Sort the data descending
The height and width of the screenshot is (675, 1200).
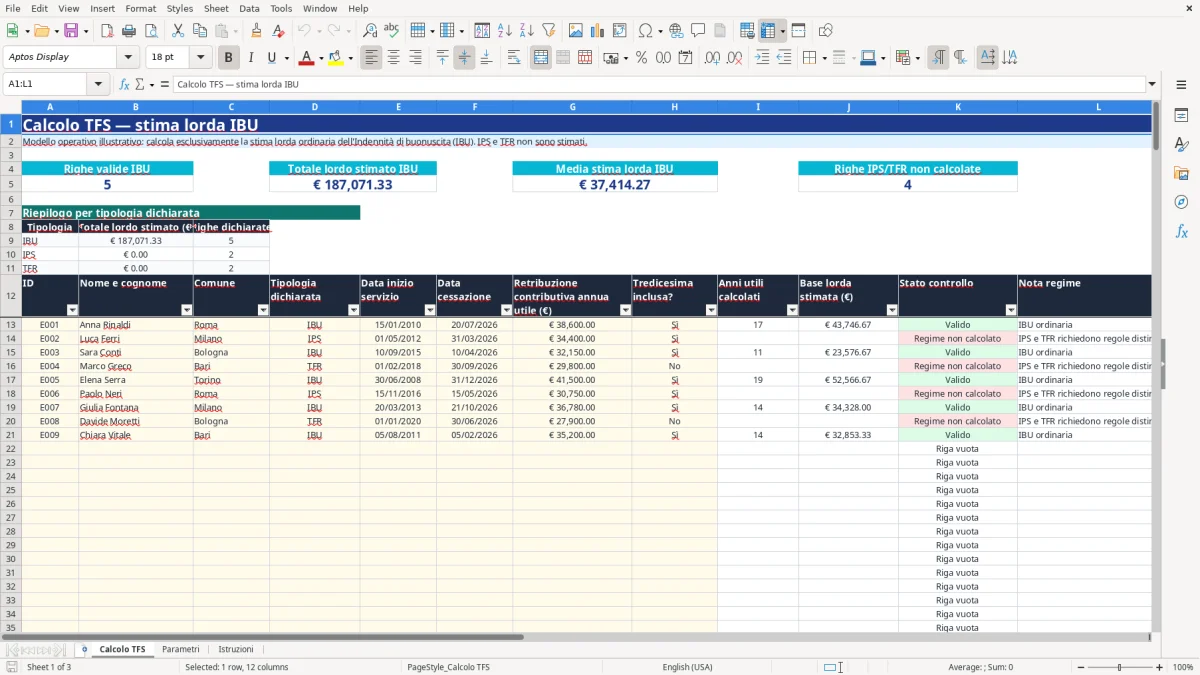point(527,31)
